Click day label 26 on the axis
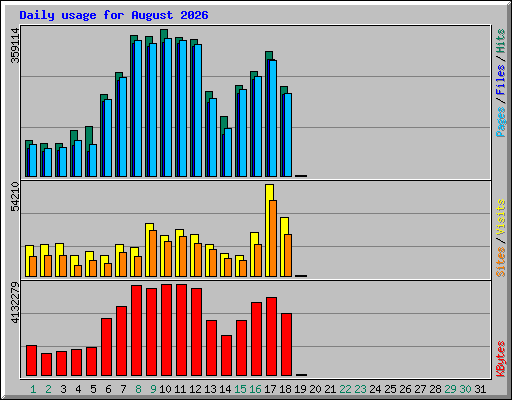The width and height of the screenshot is (512, 400). point(405,389)
